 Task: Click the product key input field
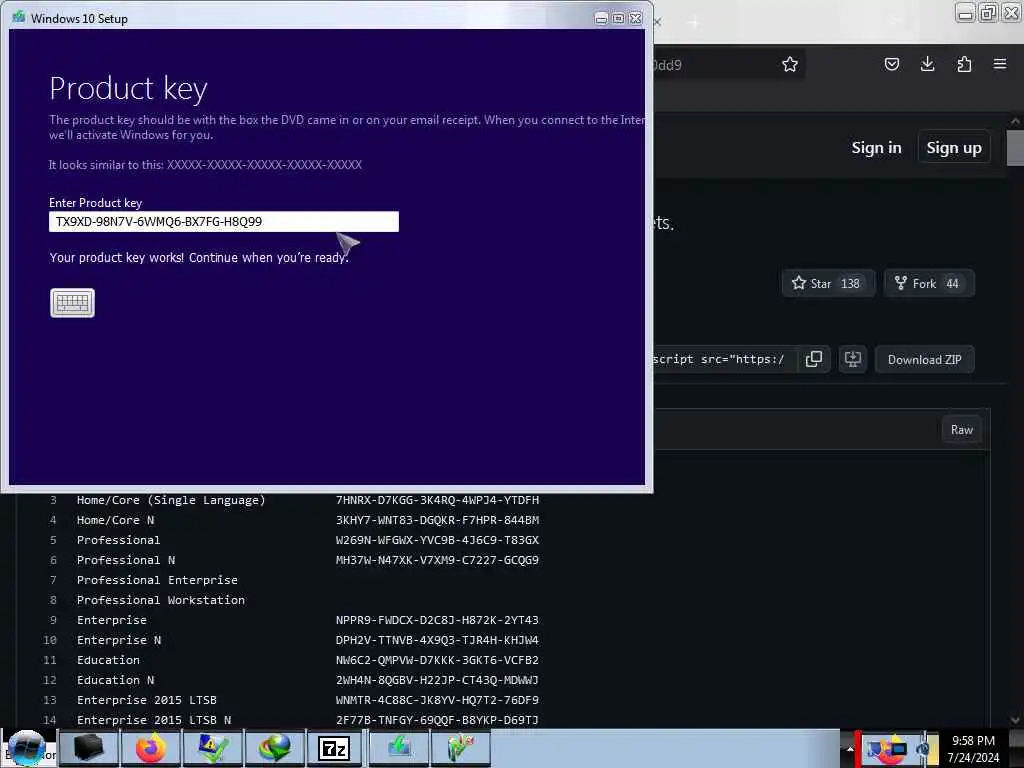point(223,221)
